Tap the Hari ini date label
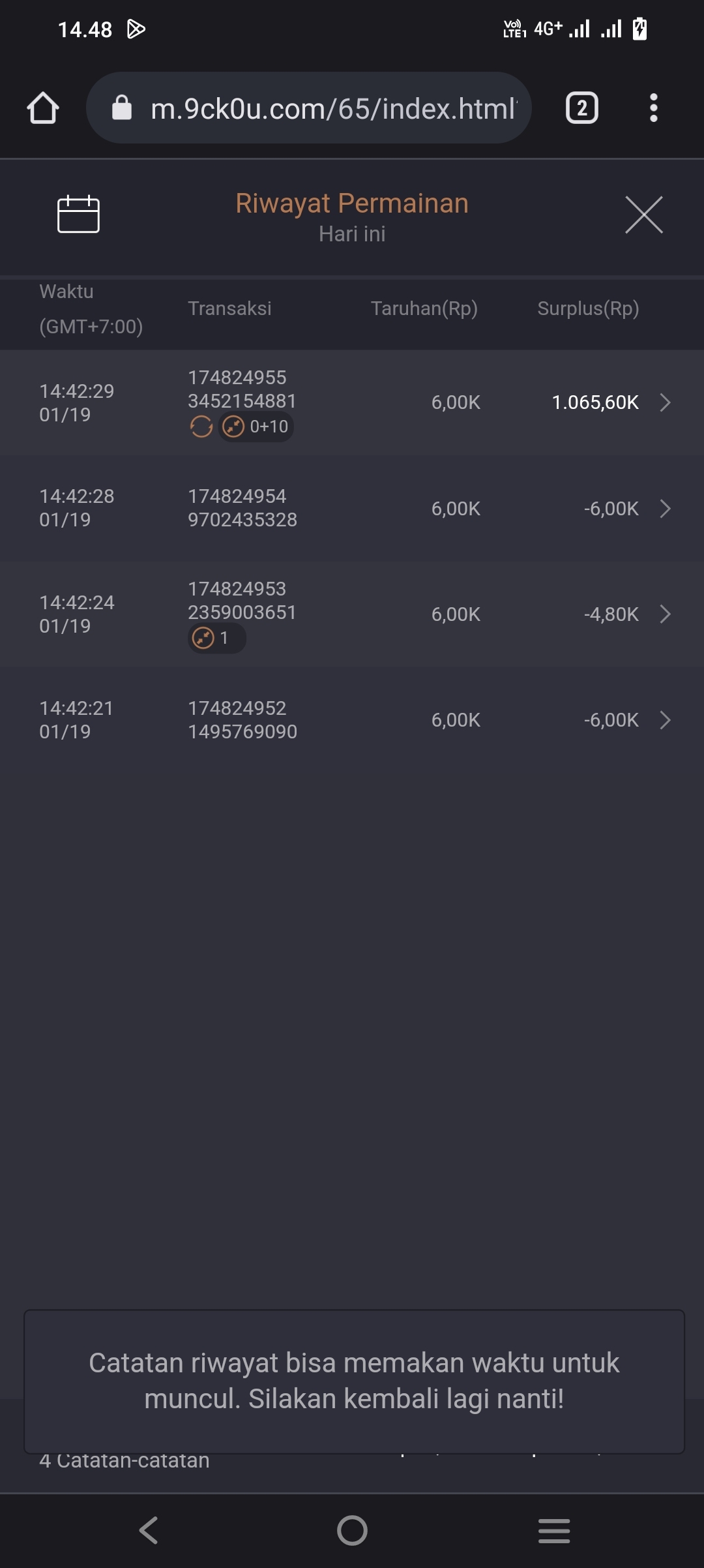Image resolution: width=704 pixels, height=1568 pixels. point(352,234)
